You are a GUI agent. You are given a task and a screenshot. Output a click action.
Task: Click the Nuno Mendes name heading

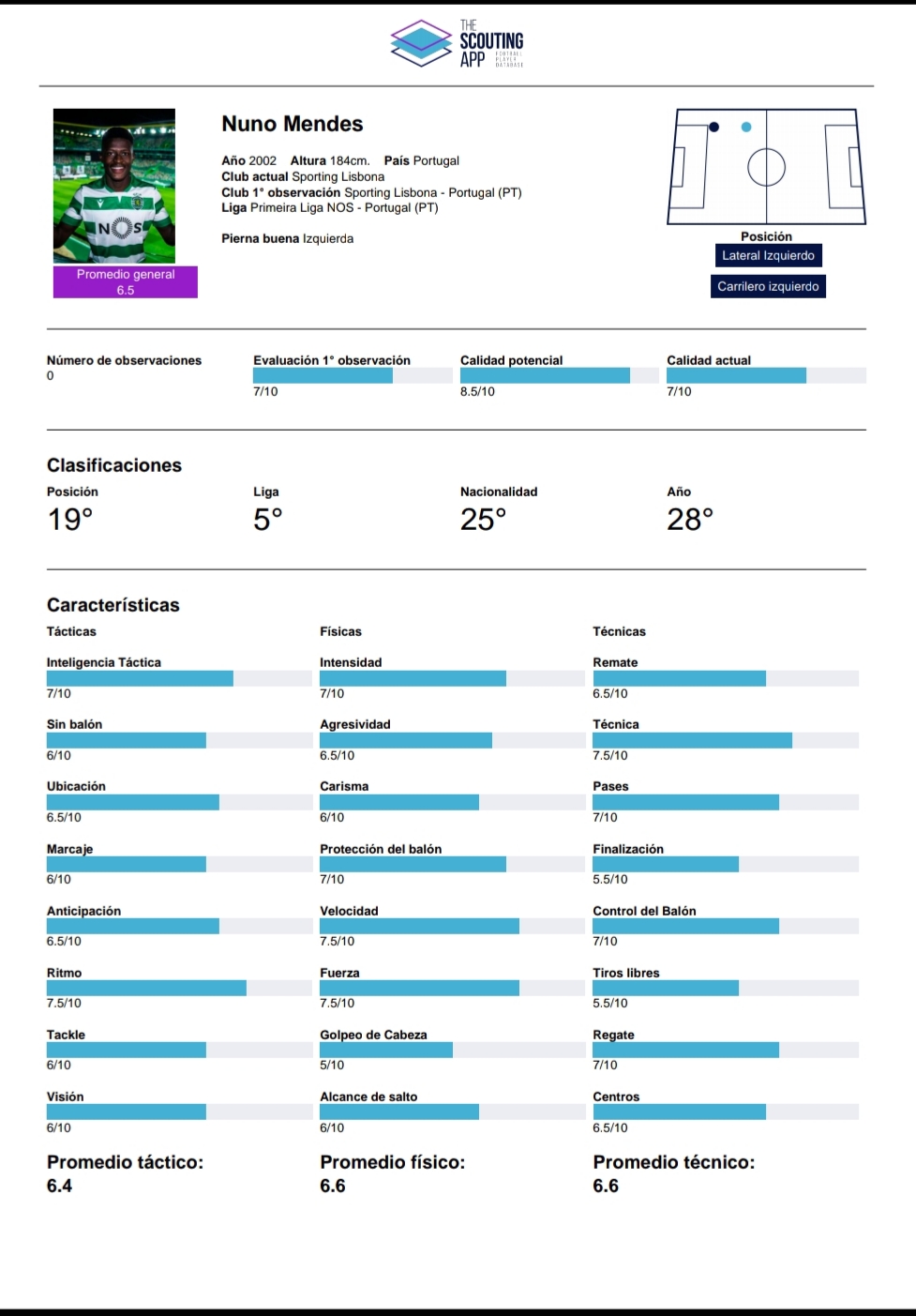click(293, 124)
